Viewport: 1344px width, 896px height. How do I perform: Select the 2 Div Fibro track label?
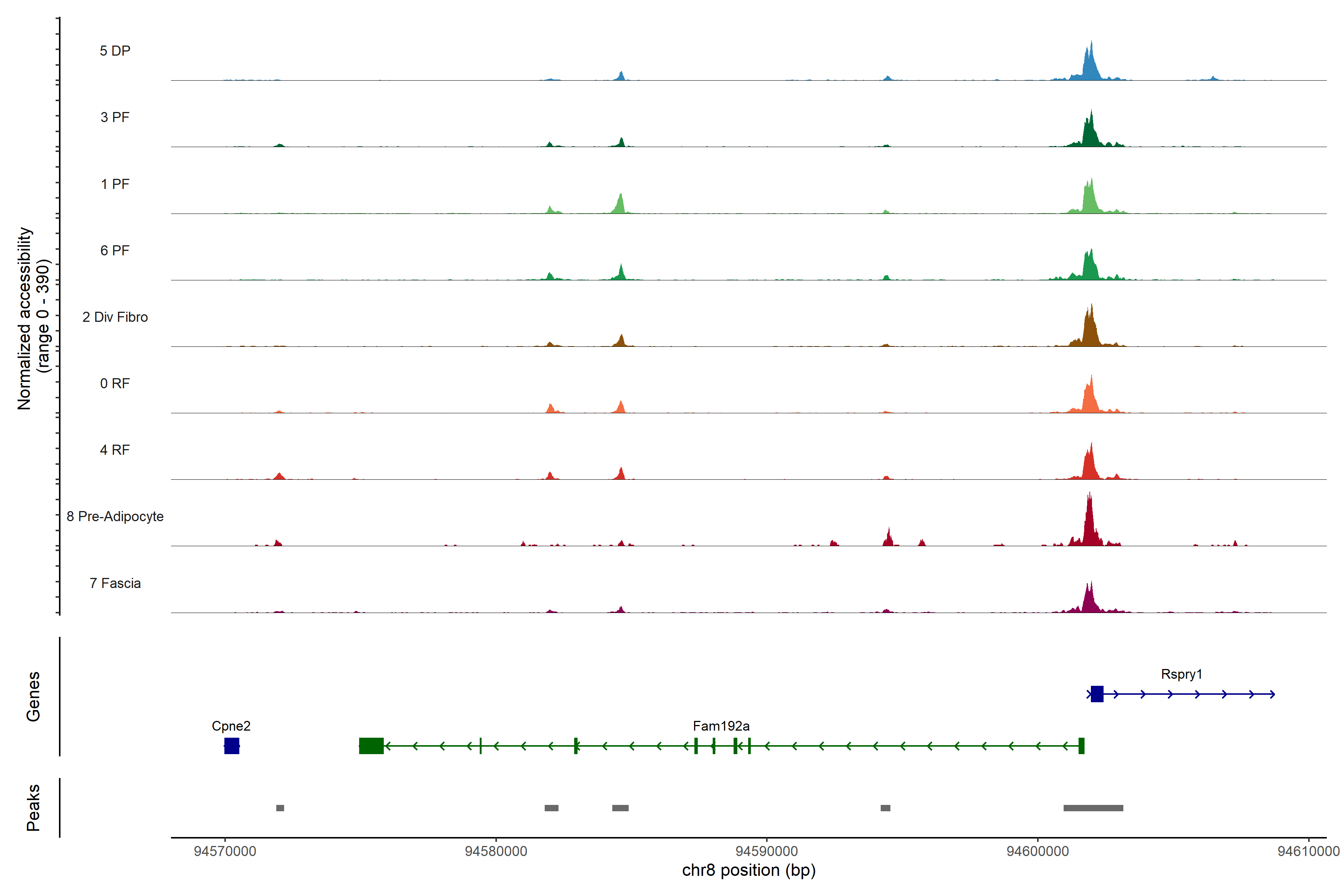(115, 317)
